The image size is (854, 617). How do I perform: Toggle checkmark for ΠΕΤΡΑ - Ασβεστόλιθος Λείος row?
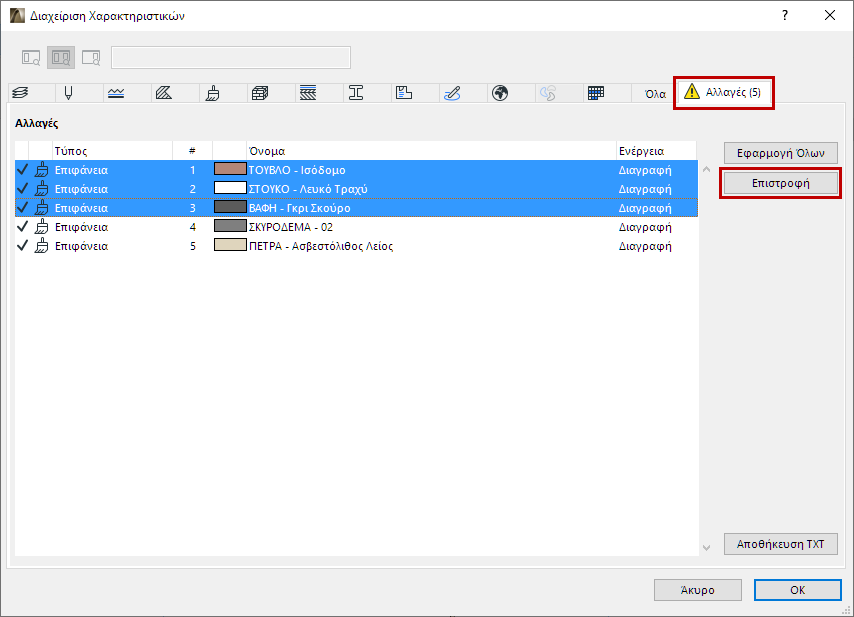coord(22,246)
